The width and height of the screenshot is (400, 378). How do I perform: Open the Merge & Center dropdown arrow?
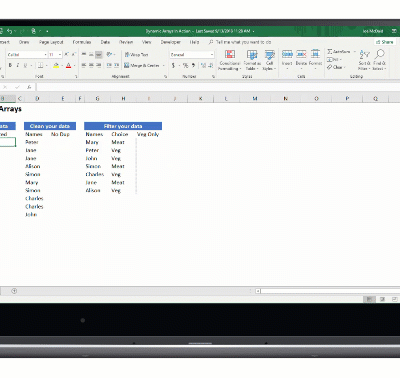click(x=164, y=66)
